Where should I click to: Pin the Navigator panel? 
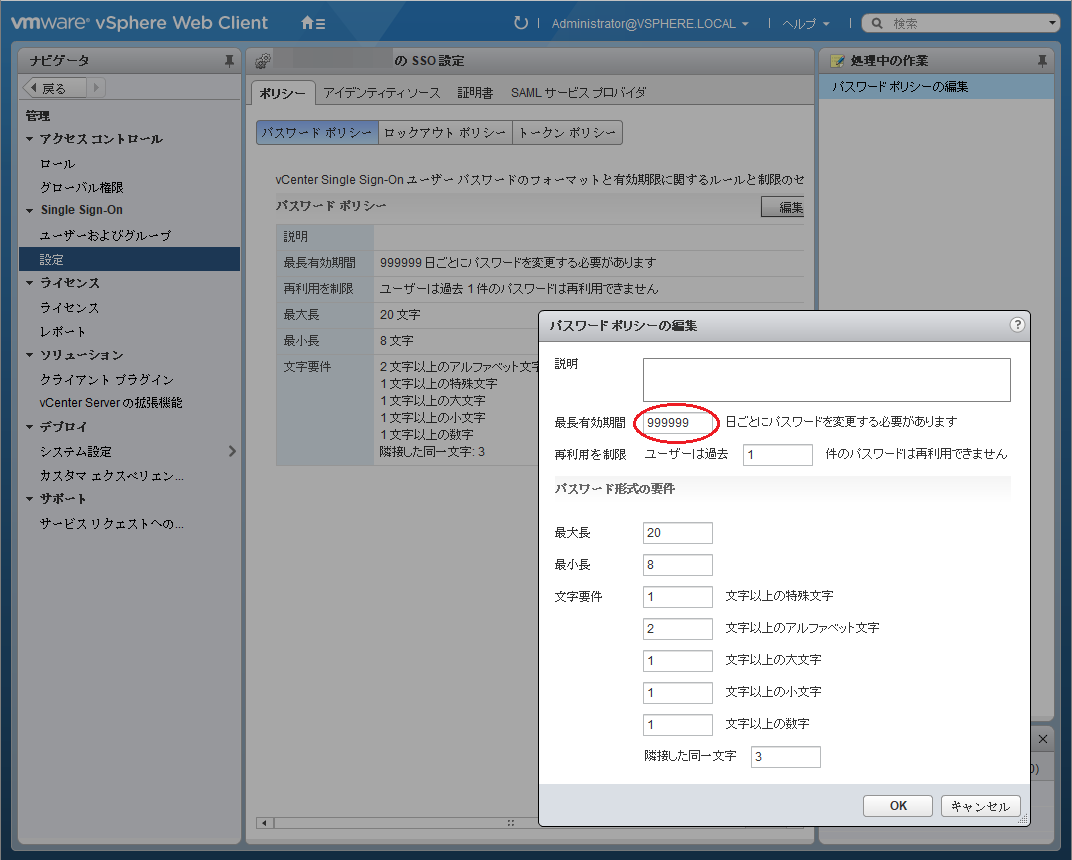229,62
